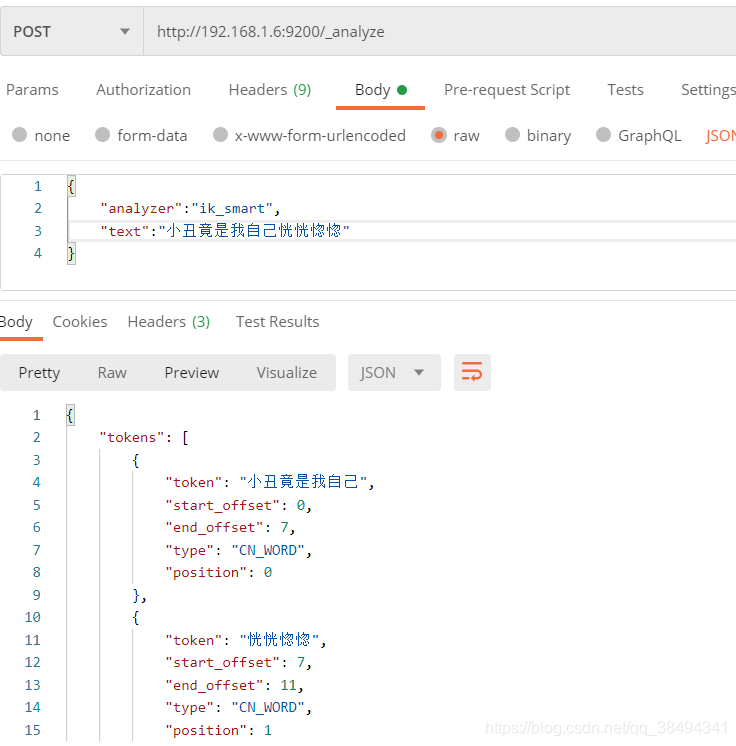Open the response Cookies tab

(80, 322)
